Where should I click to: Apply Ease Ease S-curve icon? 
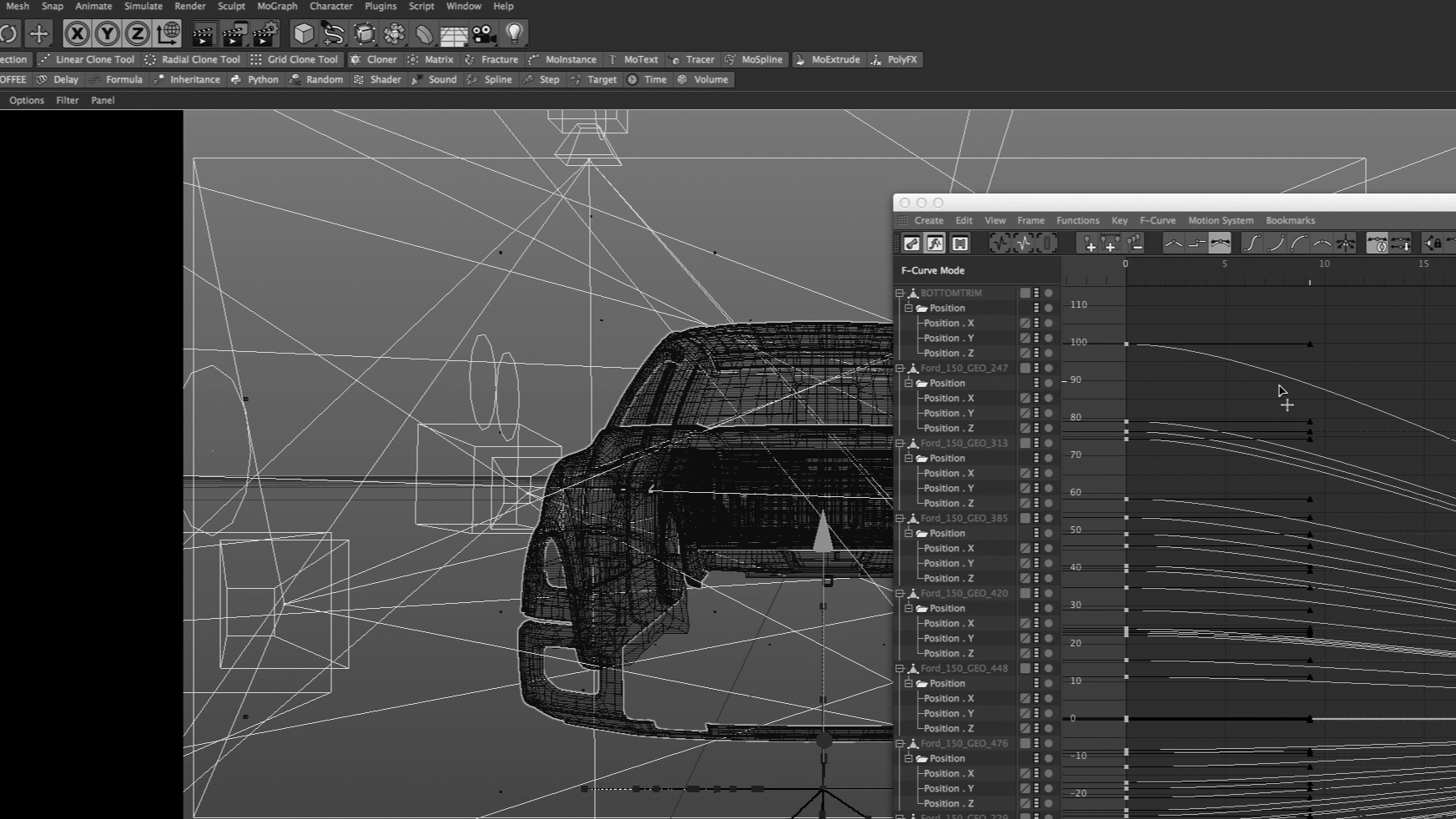(x=1252, y=244)
